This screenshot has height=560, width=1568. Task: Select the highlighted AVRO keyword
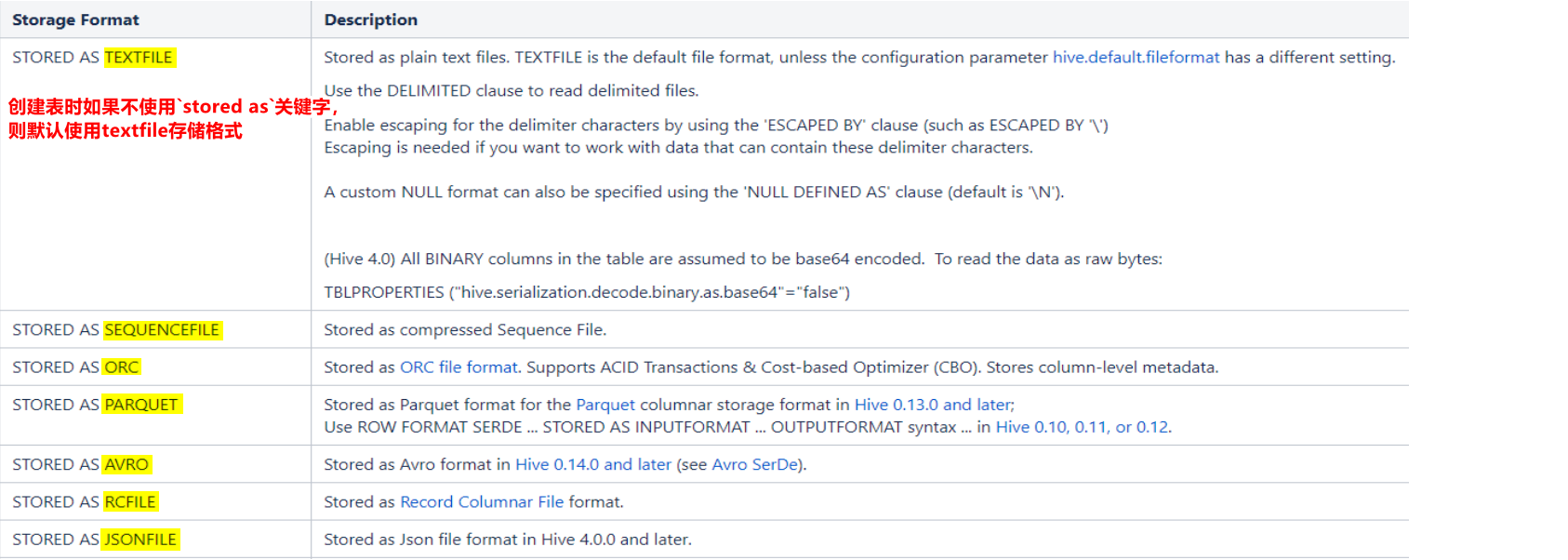click(126, 464)
